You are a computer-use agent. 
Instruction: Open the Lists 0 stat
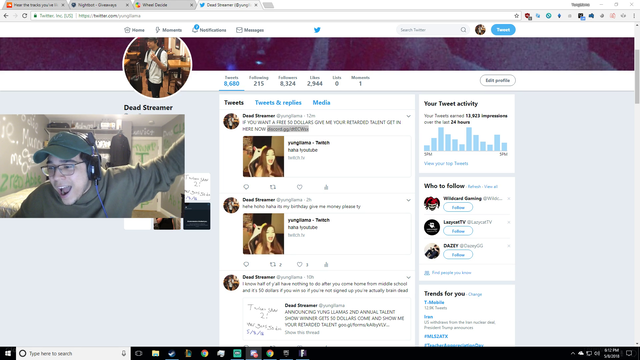pyautogui.click(x=337, y=81)
